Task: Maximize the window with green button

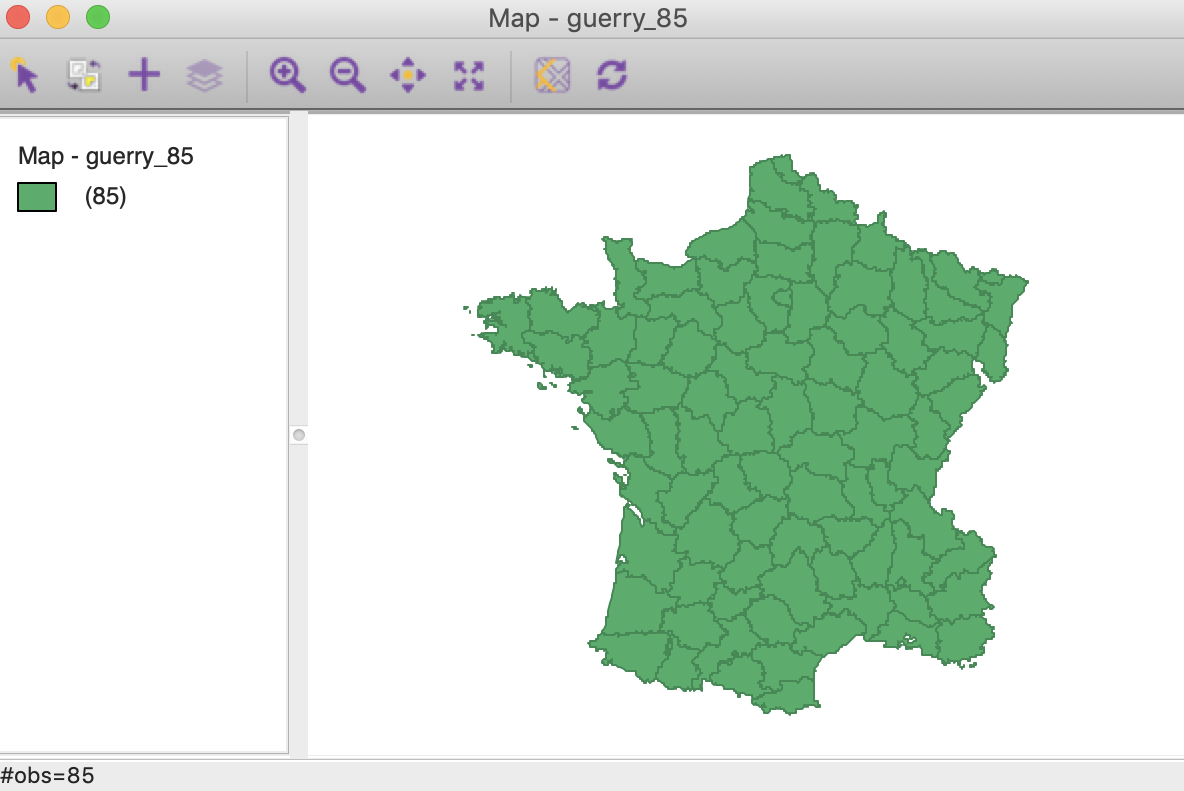Action: (98, 17)
